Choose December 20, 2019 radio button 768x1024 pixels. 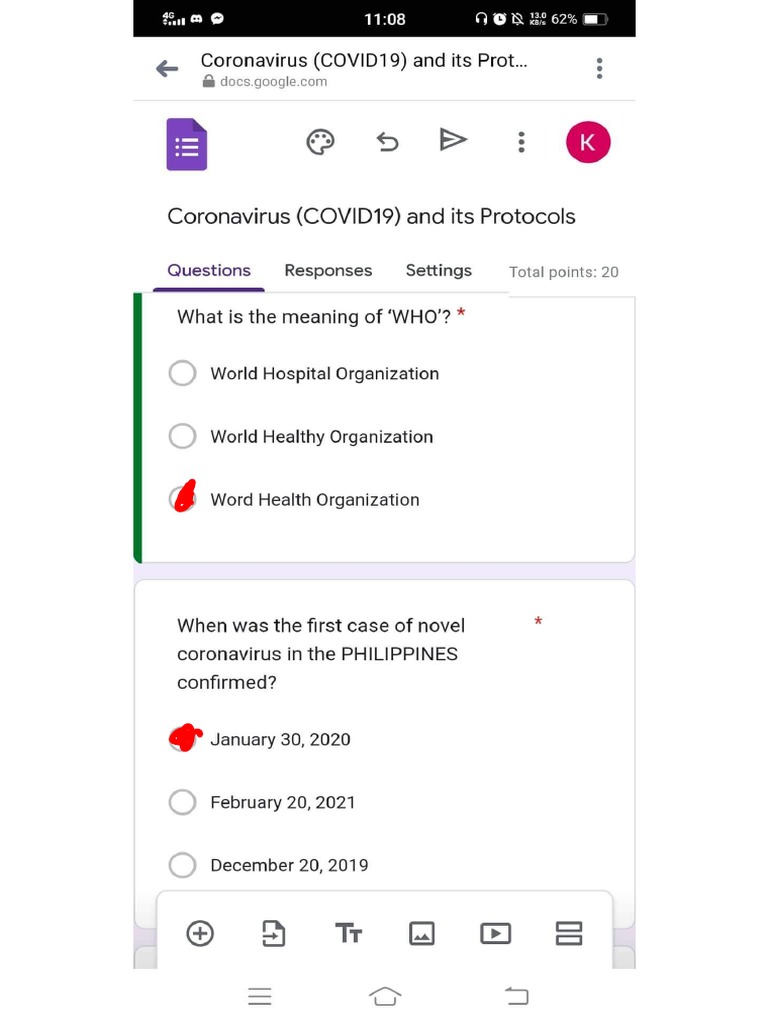(x=183, y=865)
